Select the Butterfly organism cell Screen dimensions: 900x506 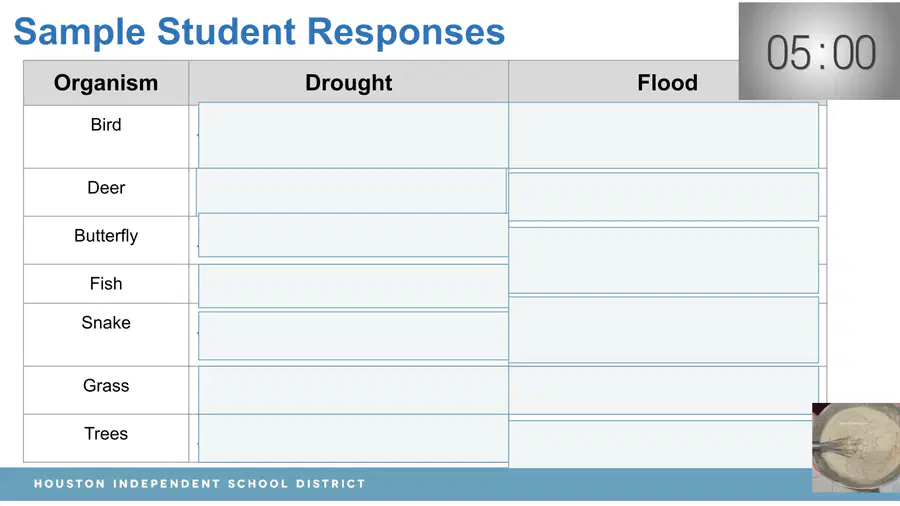106,240
